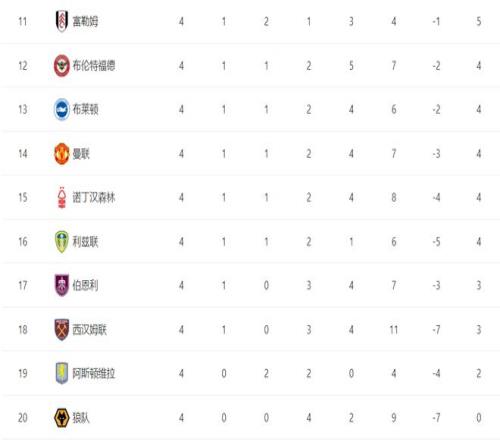Click the Aston Villa club crest

62,373
